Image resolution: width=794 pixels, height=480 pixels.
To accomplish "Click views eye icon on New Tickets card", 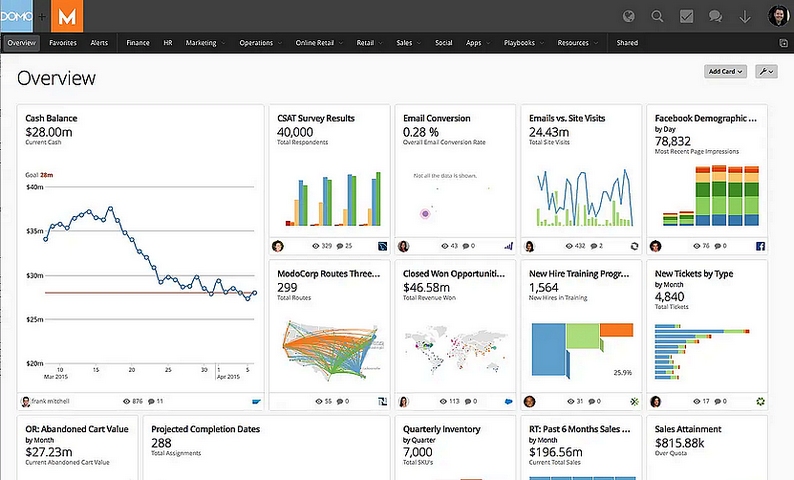I will coord(697,401).
